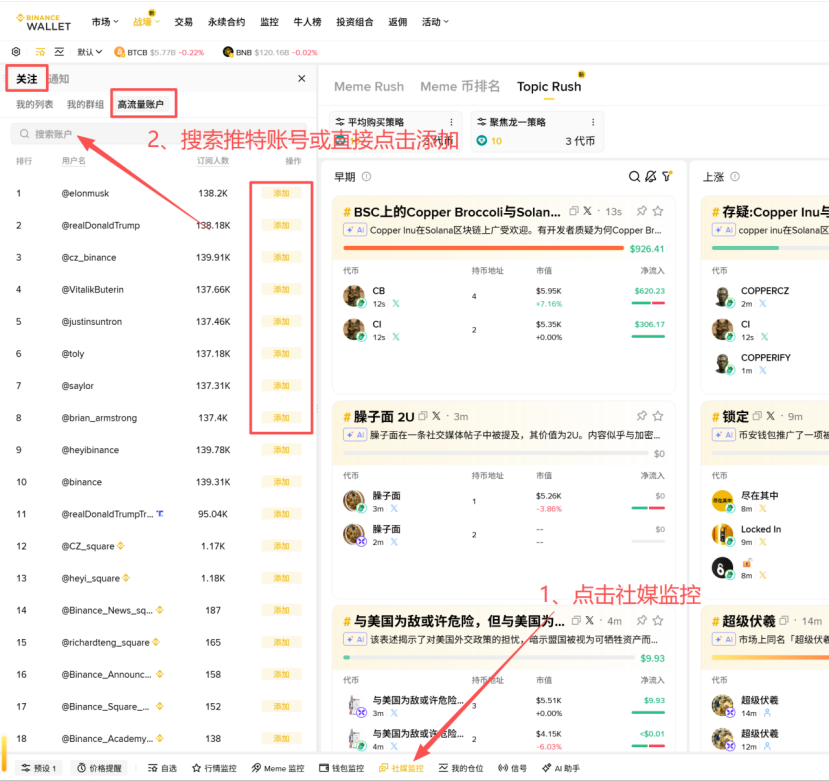Screen dimensions: 829x782
Task: Copy icon on BSC上的Copper Broccoli topic
Action: [573, 211]
